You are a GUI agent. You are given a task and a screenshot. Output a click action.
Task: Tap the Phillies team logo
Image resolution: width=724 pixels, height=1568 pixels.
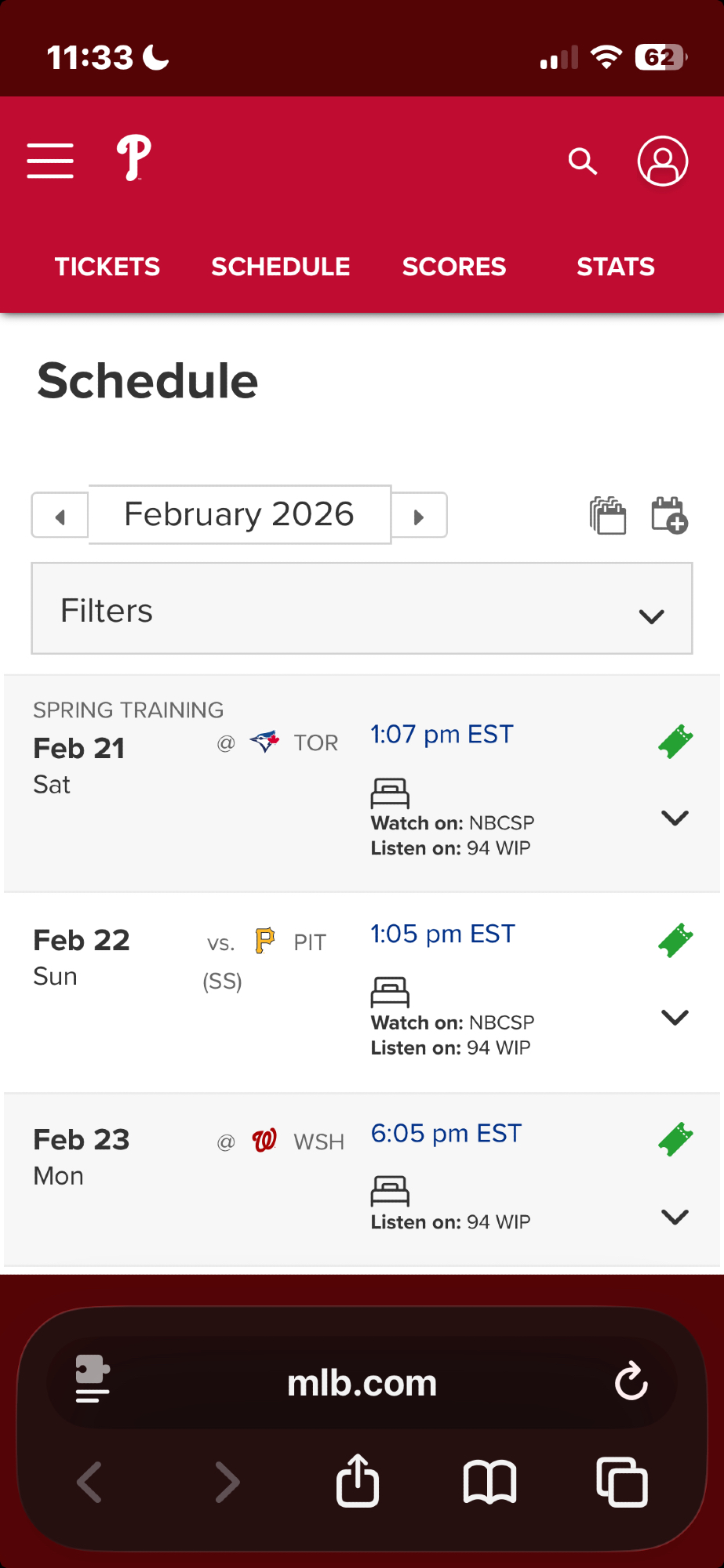134,158
